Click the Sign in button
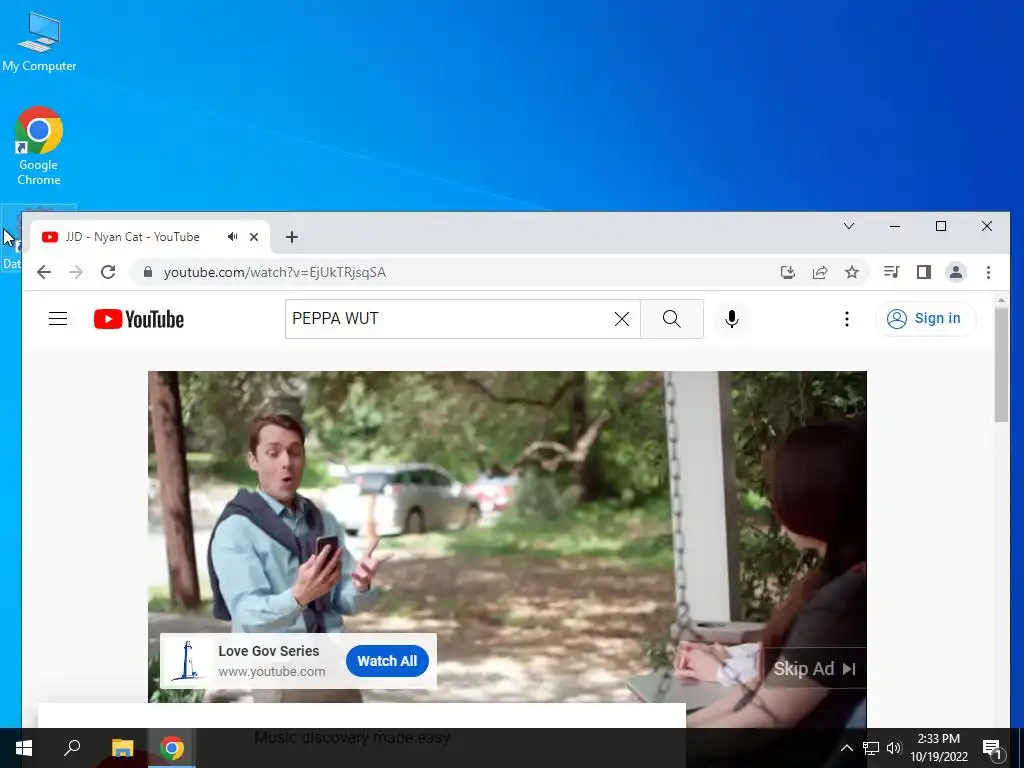1024x768 pixels. pyautogui.click(x=925, y=319)
